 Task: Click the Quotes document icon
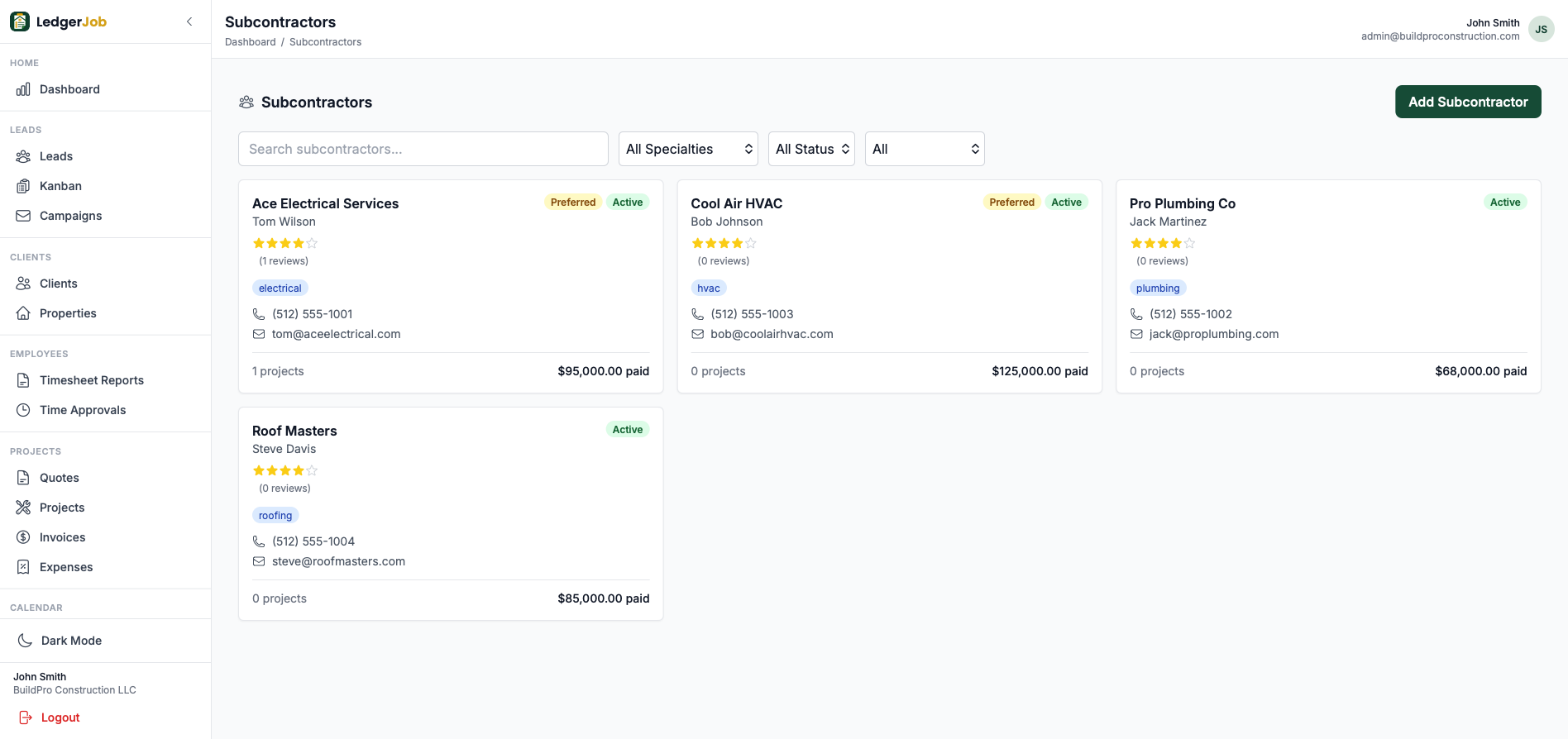click(x=23, y=478)
